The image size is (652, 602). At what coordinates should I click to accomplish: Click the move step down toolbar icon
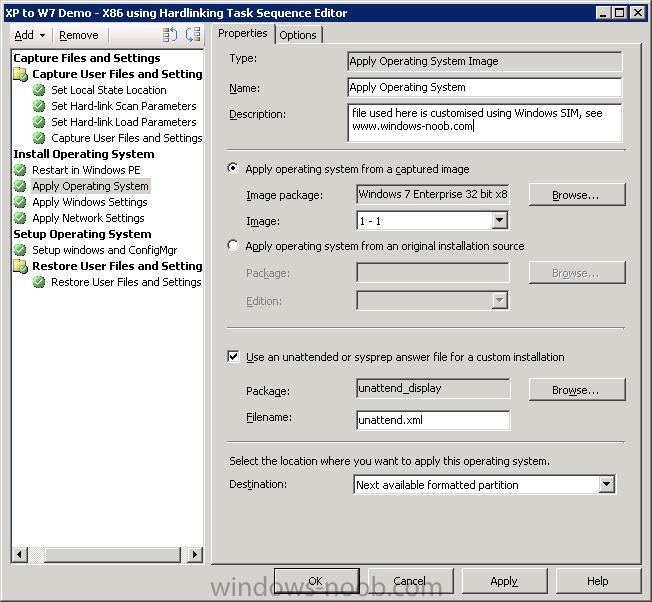(193, 35)
